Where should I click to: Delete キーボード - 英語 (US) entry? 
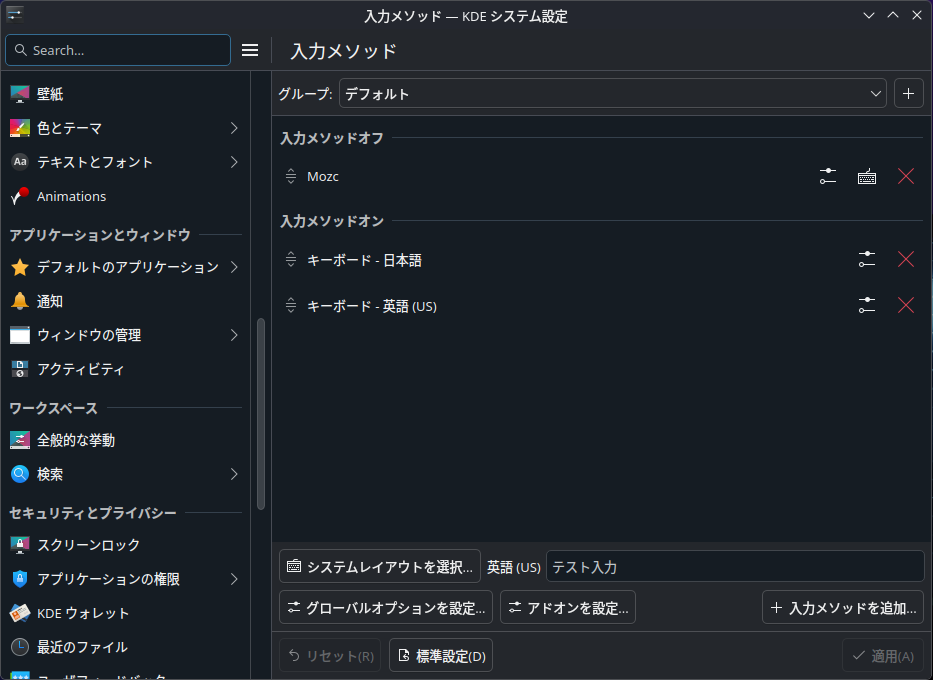pos(906,306)
